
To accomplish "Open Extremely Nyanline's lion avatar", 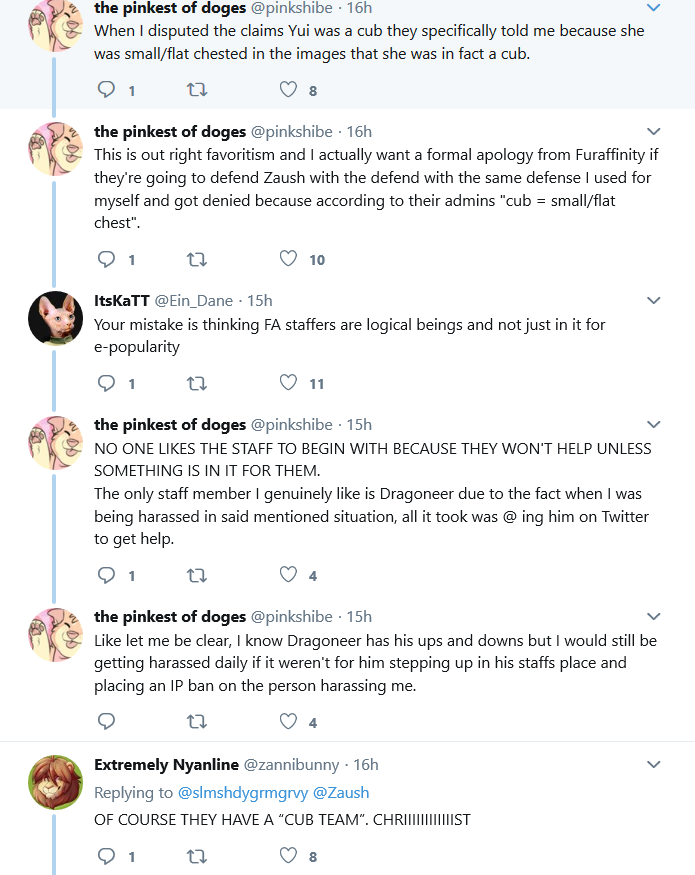I will coord(55,782).
